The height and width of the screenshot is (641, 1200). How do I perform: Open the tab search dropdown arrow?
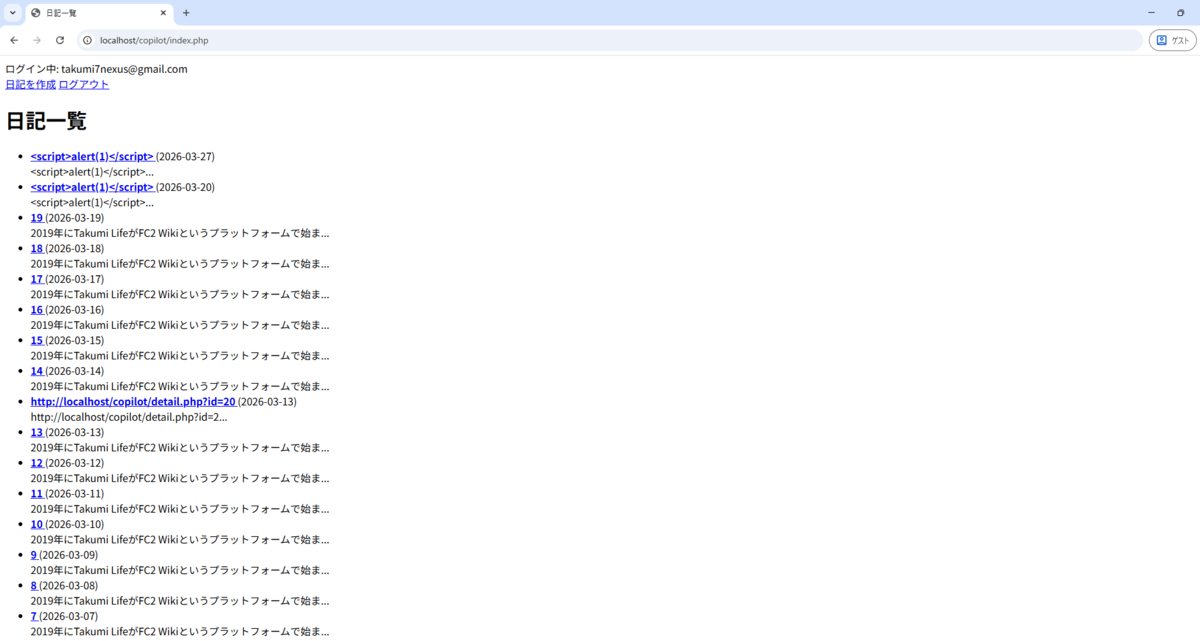pos(12,13)
